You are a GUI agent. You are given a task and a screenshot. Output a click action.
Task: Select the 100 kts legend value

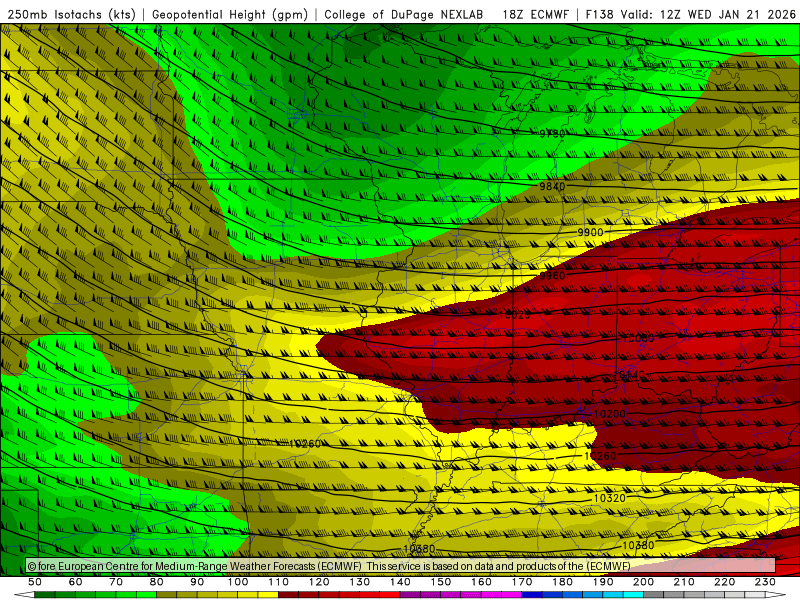point(238,582)
